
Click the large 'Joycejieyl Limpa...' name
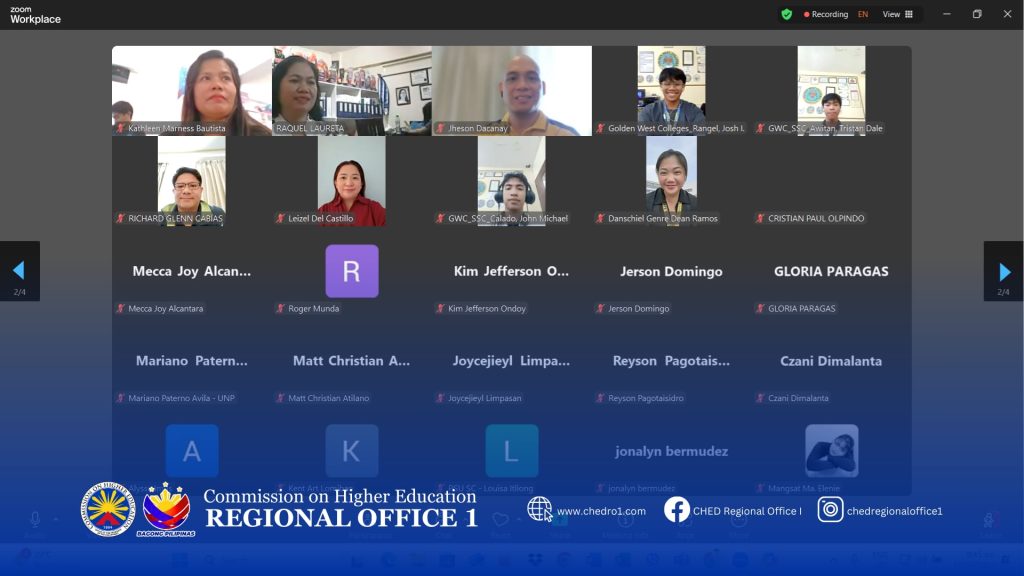511,360
